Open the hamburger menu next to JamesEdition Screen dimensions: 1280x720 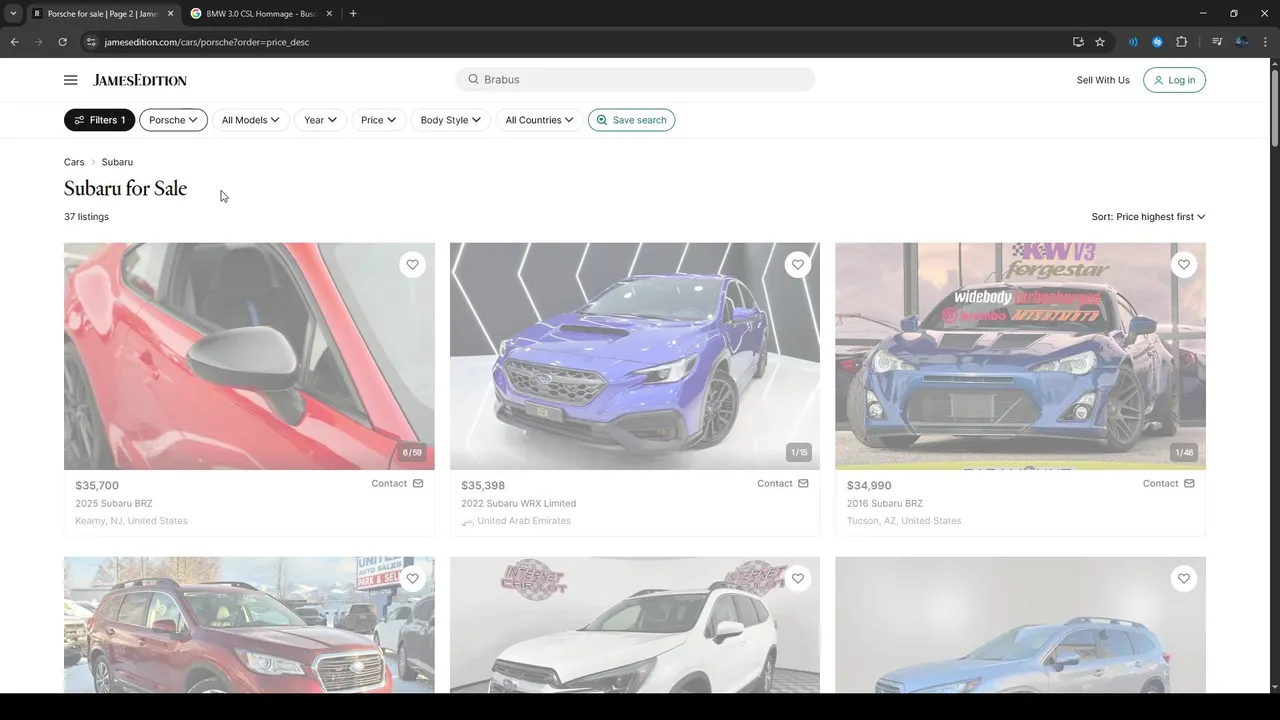[70, 80]
